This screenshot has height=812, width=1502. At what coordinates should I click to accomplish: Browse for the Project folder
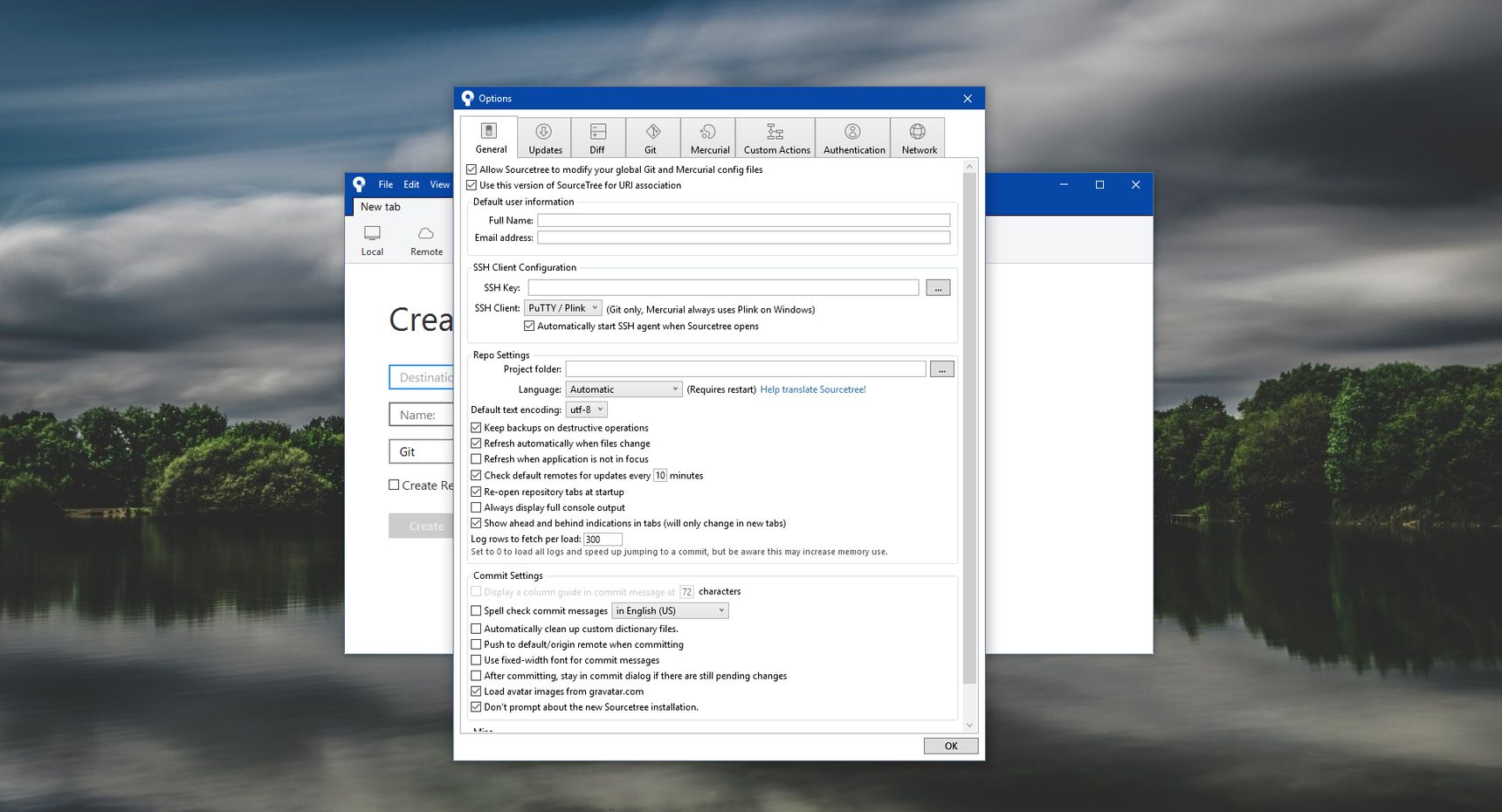(x=941, y=369)
